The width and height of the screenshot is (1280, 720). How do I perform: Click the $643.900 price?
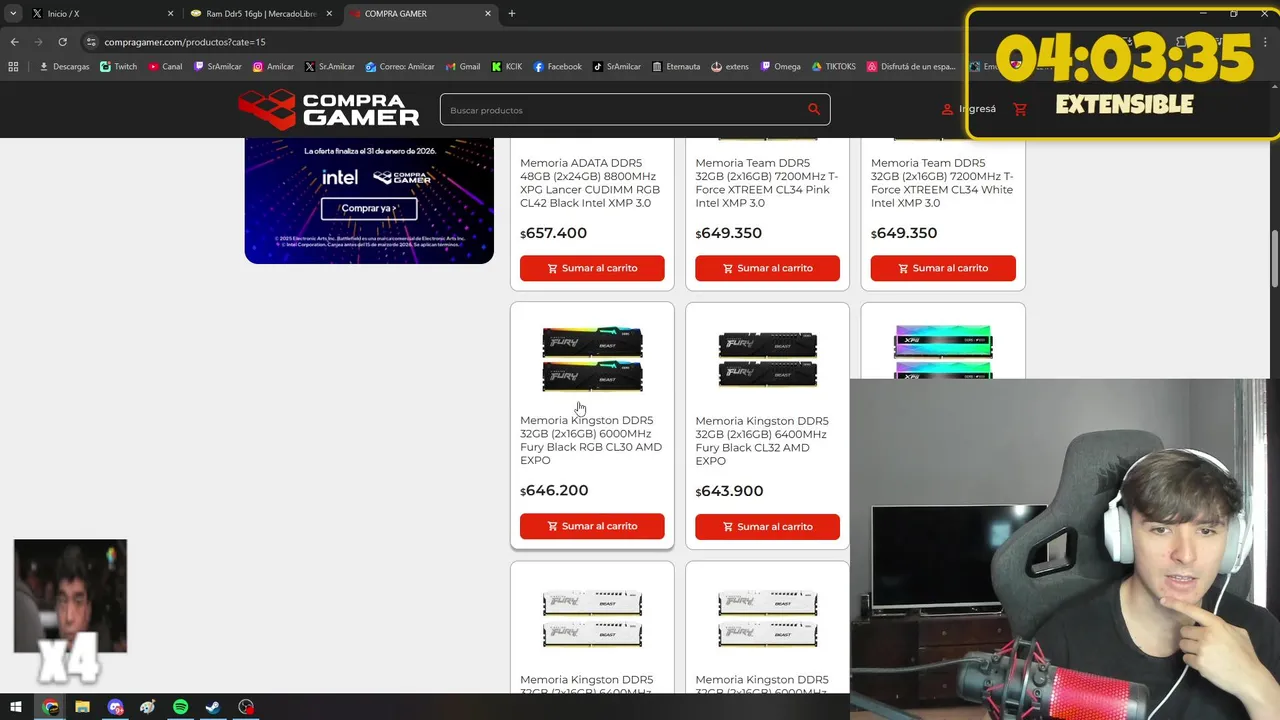(x=729, y=491)
